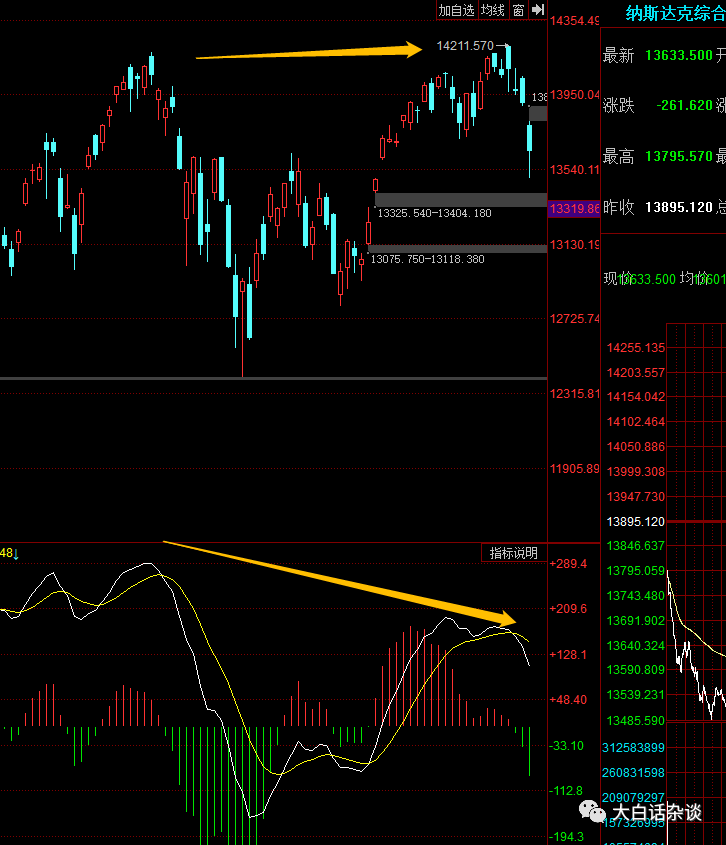Click the white 13895.120 intraday baseline value
The height and width of the screenshot is (845, 726).
coord(636,522)
